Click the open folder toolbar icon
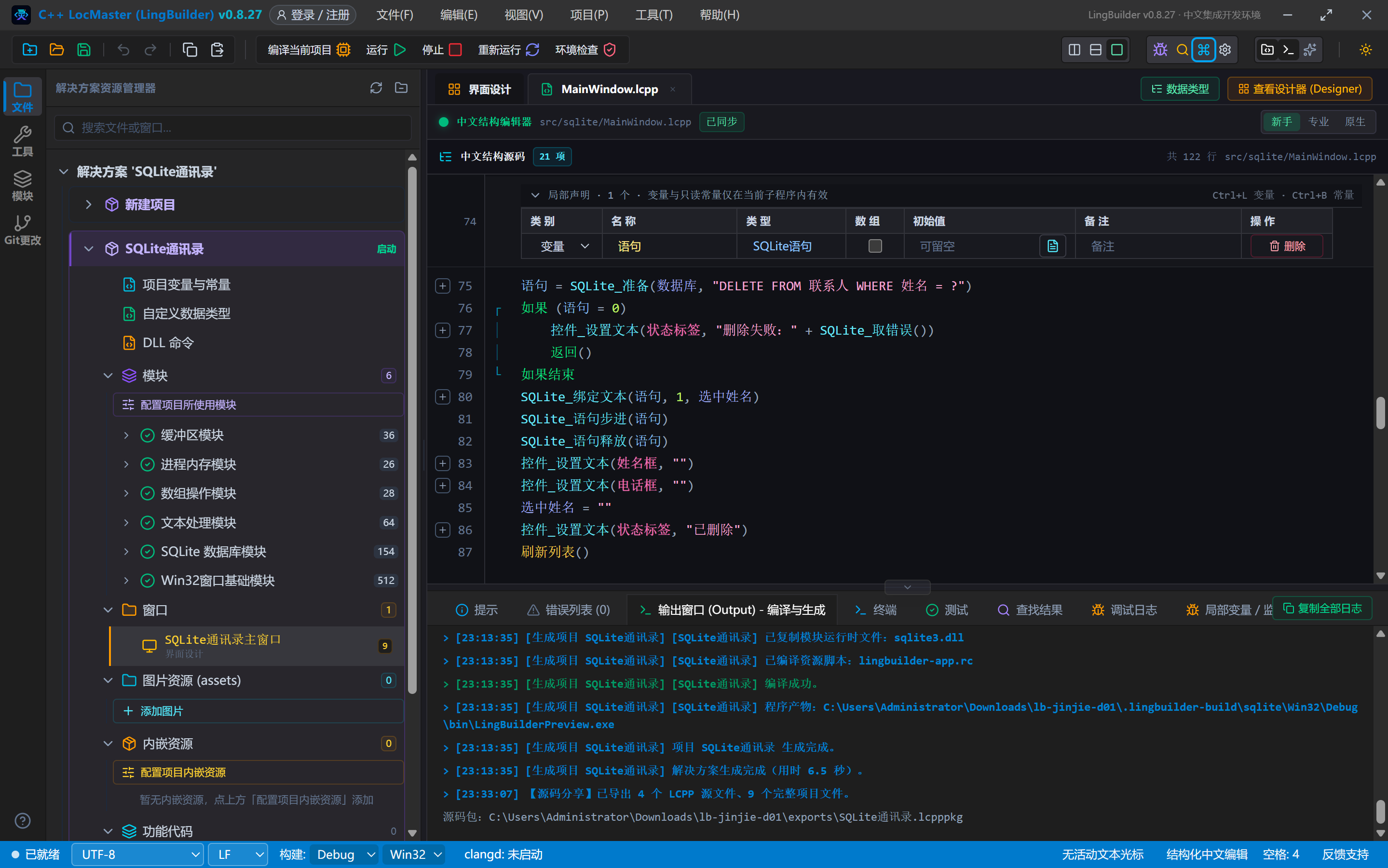 pyautogui.click(x=56, y=50)
